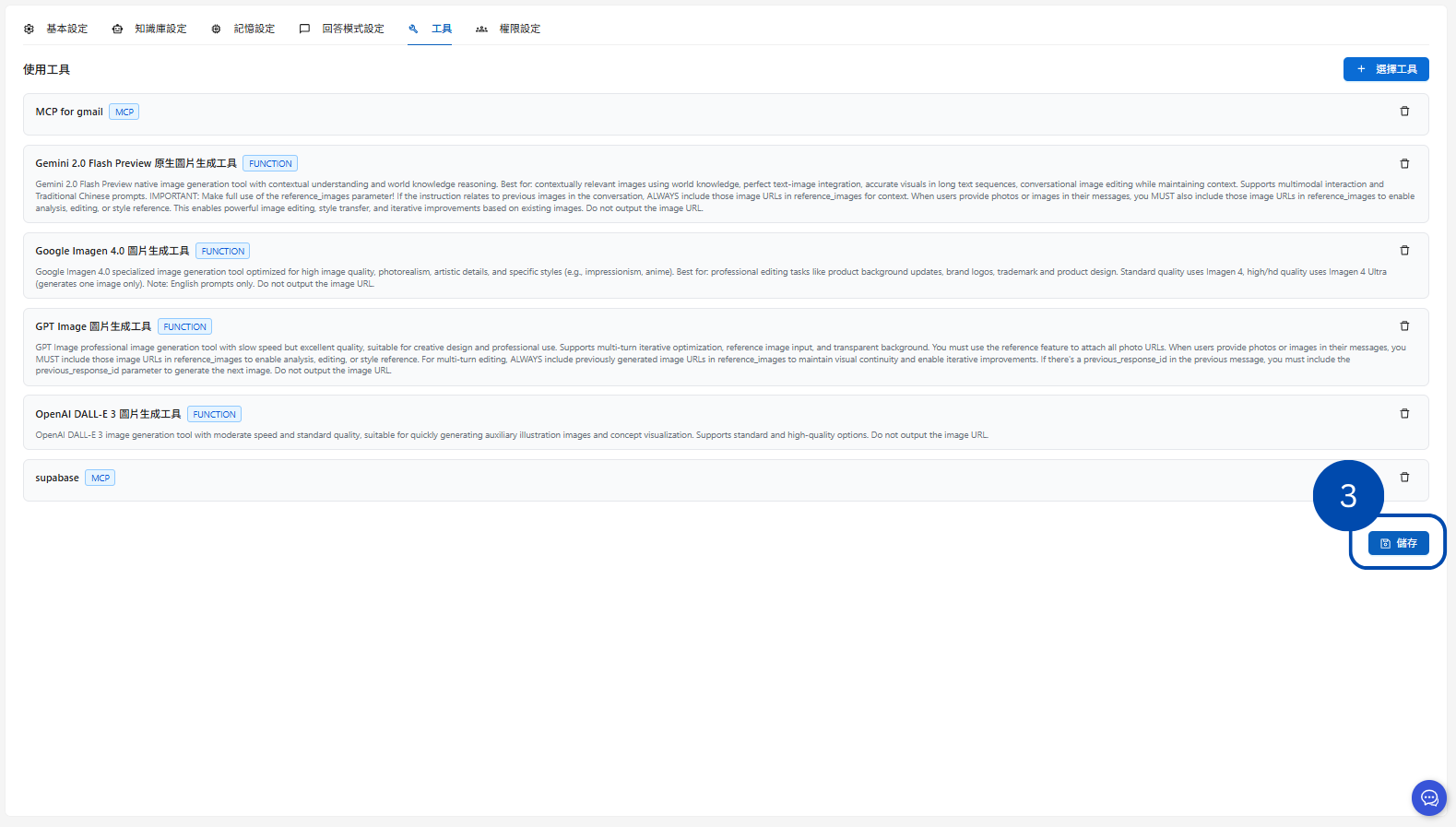Go to the 記憶設定 tab
Viewport: 1456px width, 827px height.
[243, 29]
